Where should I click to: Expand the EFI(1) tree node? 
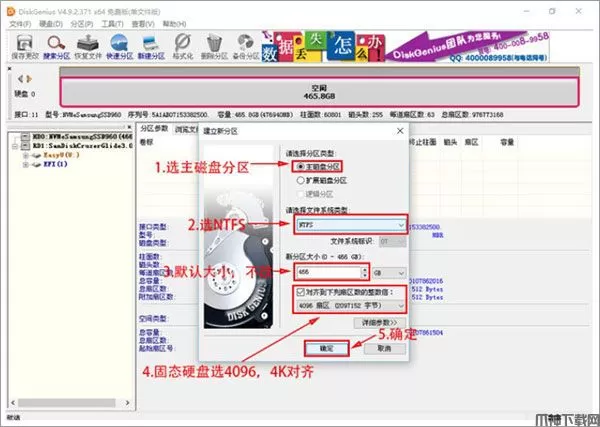point(25,165)
